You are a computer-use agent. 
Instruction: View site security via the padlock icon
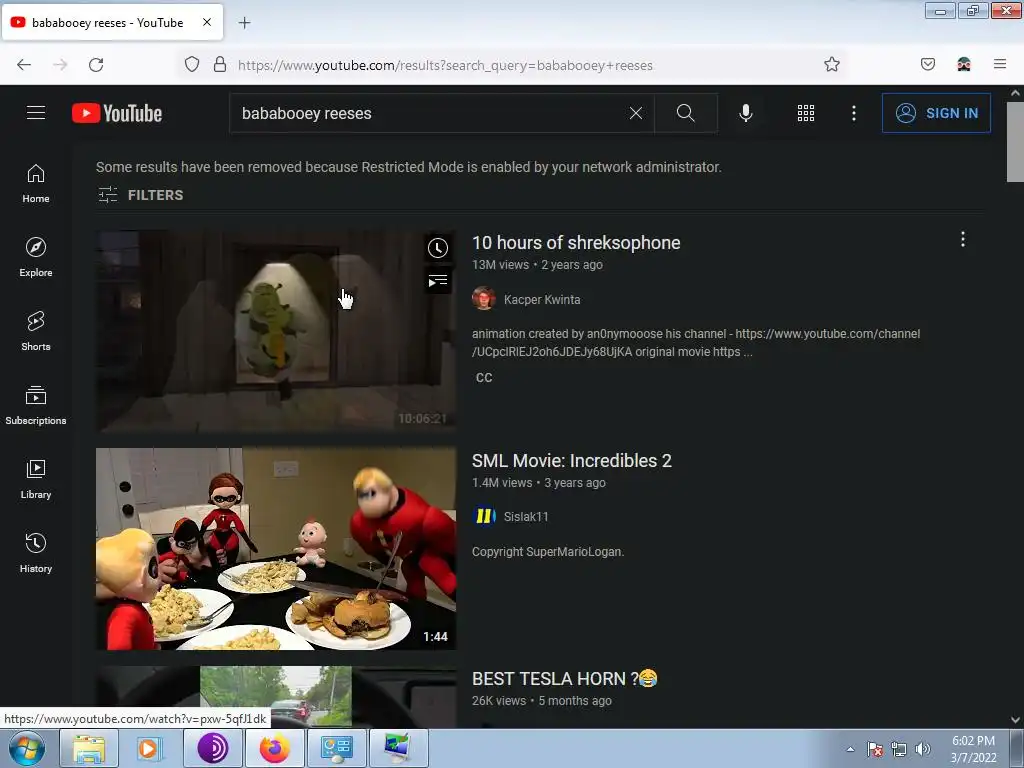coord(220,64)
